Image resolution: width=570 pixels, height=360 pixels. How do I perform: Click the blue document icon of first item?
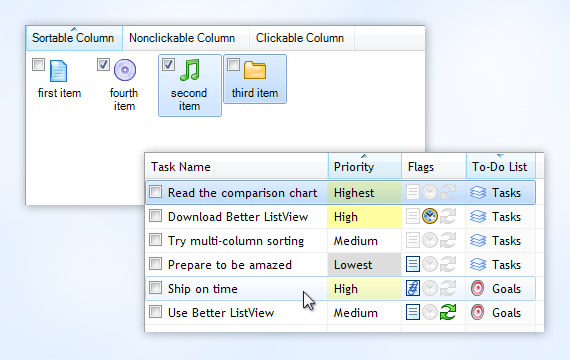[59, 71]
